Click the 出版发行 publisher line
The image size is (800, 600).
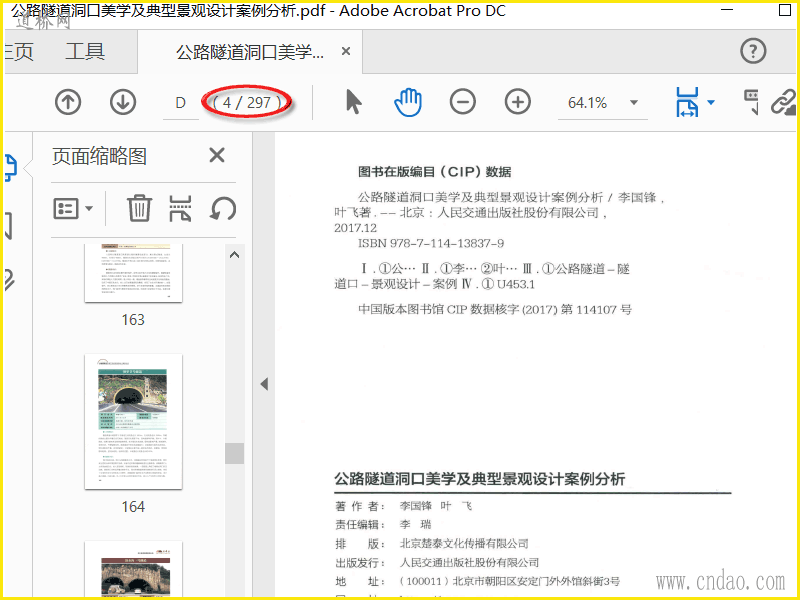pos(437,563)
